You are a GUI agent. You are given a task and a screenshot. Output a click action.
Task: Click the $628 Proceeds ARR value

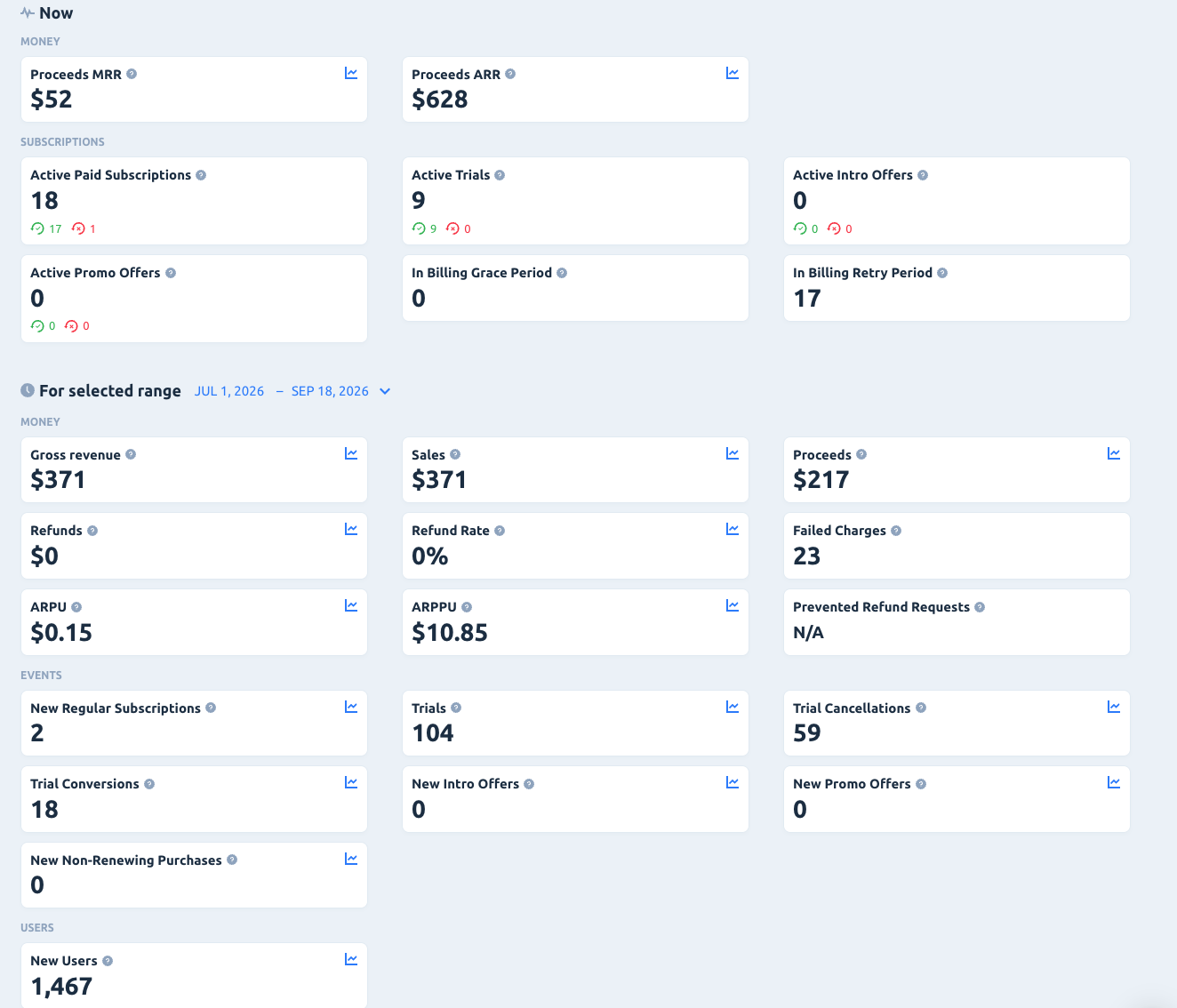point(440,100)
